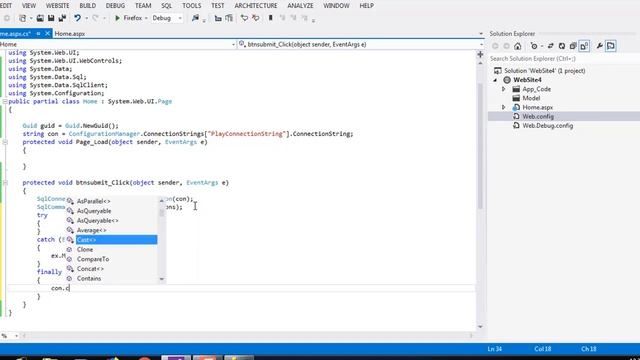Select the Model folder in Solution Explorer

[x=531, y=98]
